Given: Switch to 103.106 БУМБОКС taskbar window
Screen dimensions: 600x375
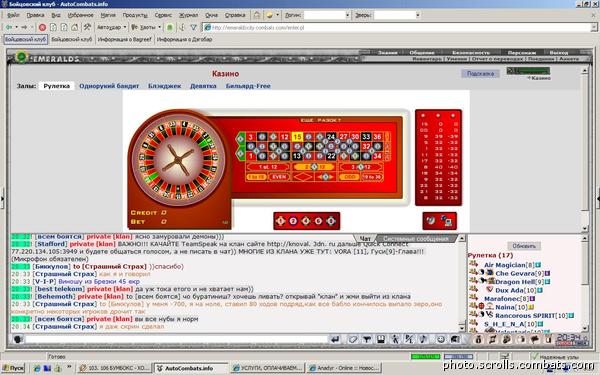Looking at the screenshot, I should coord(114,368).
